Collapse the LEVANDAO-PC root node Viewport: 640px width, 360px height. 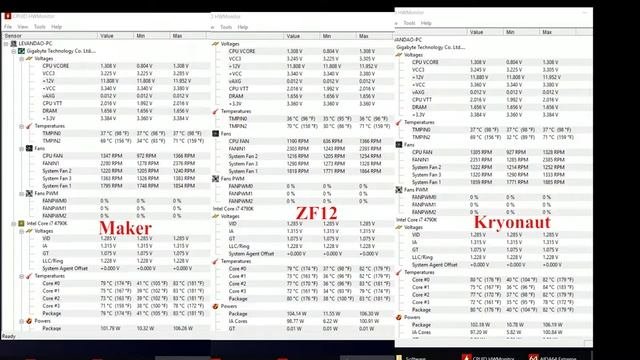click(x=6, y=44)
